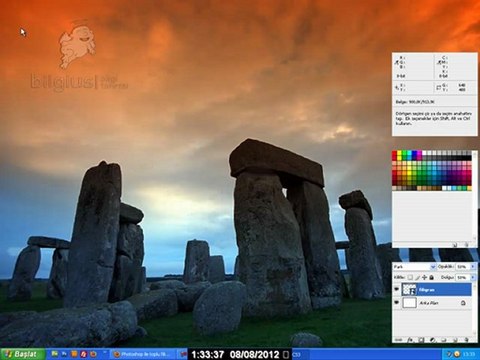Click the X/Y crosshair icon in Info panel
The image size is (480, 360).
(x=397, y=87)
